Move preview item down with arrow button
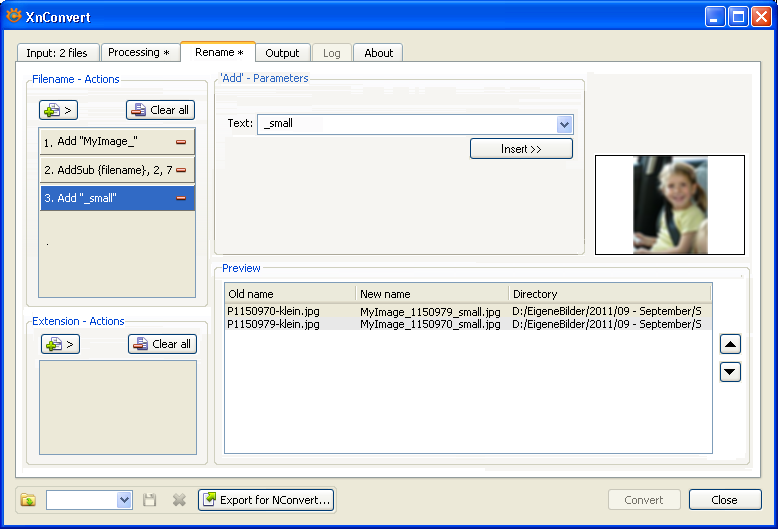Screen dimensions: 778x529 click(x=730, y=372)
